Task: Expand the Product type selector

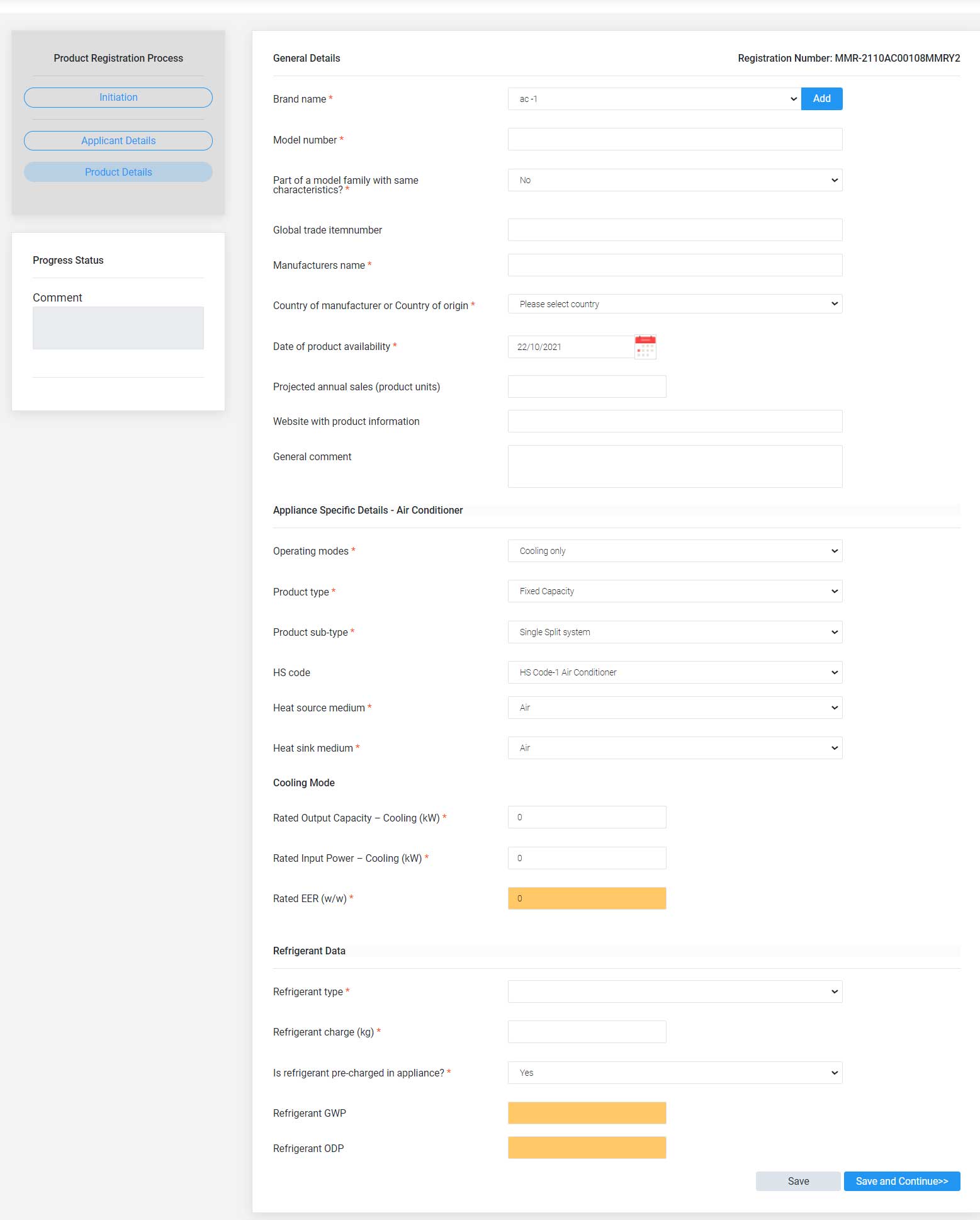Action: click(x=675, y=591)
